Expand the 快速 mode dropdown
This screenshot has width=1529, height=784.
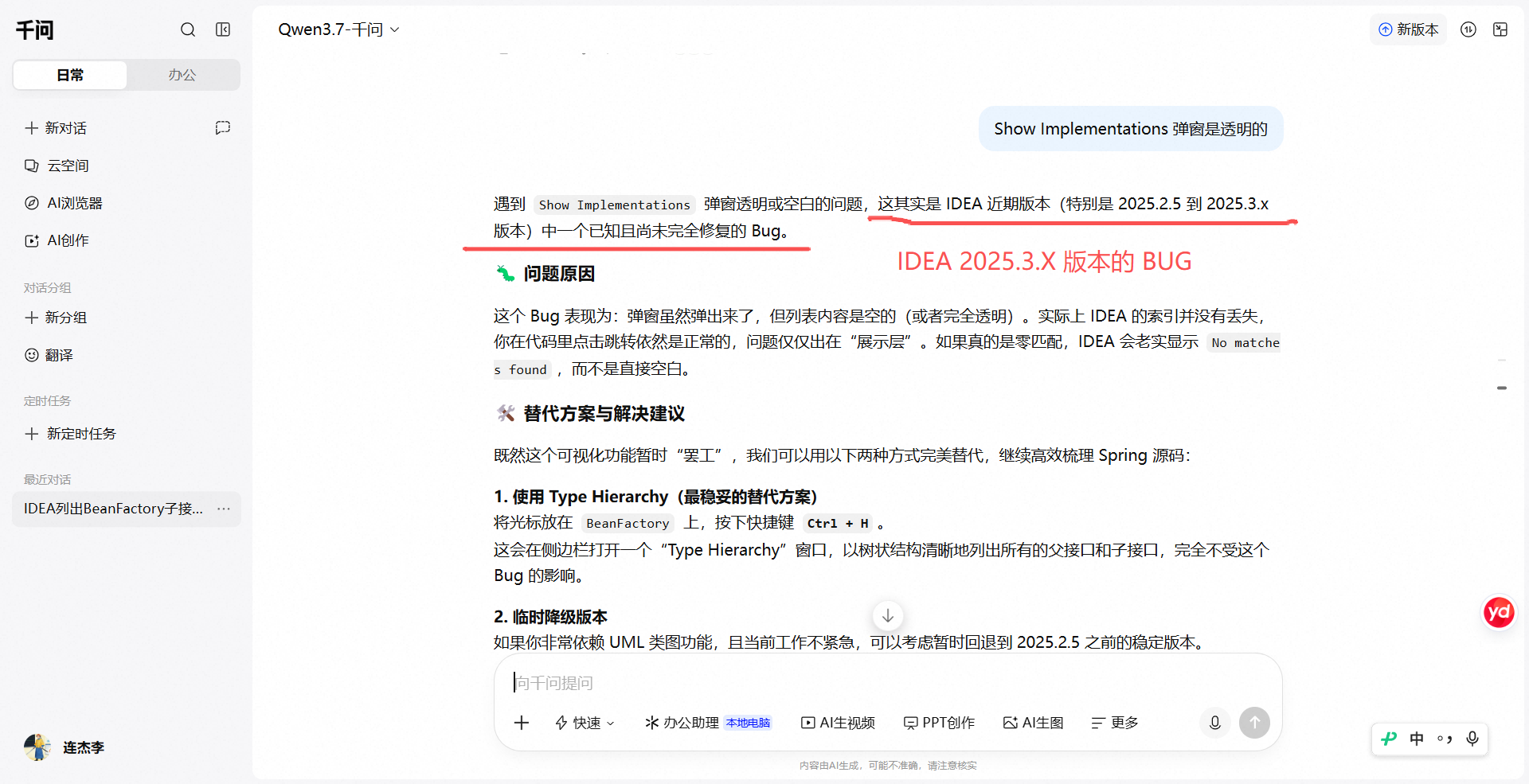coord(585,723)
